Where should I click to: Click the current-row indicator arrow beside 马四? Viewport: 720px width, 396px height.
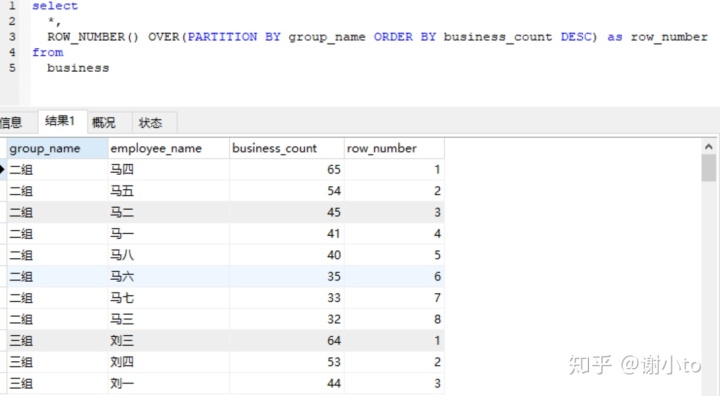coord(2,170)
